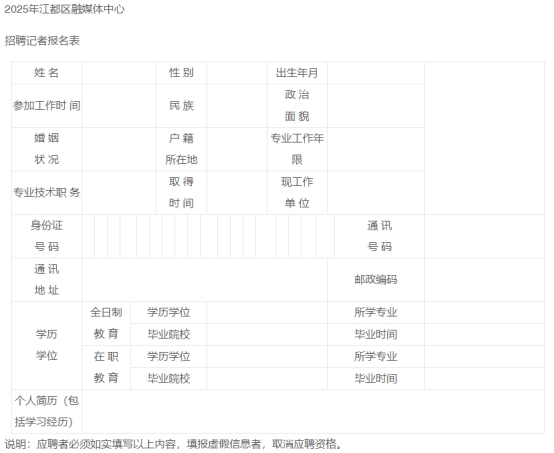554x453 pixels.
Task: Click the 政治面貌 value cell
Action: pos(376,106)
